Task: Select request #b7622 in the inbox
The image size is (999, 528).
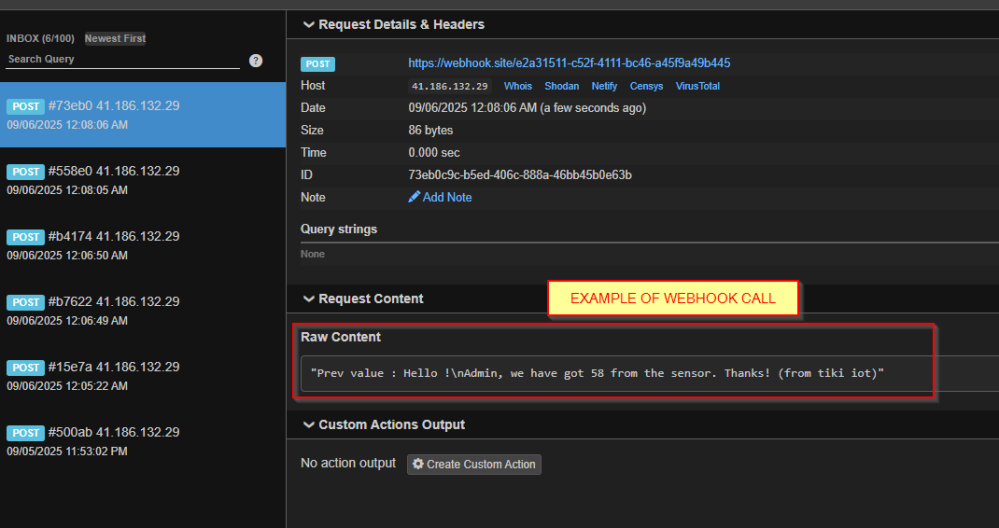Action: [x=143, y=310]
